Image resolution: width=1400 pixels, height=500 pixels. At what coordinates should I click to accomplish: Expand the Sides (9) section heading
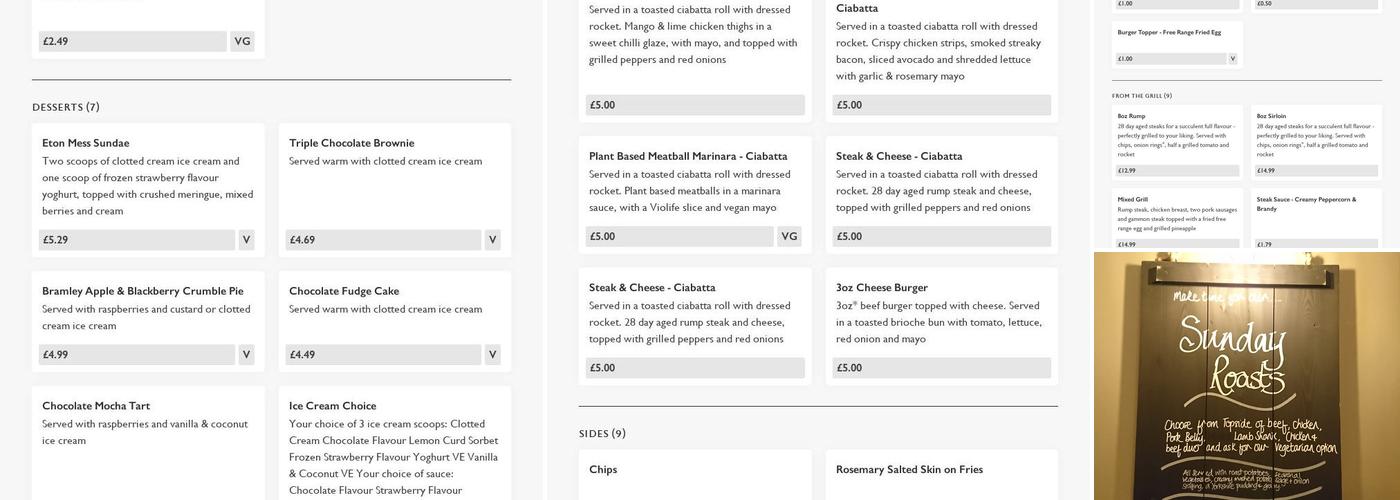coord(602,434)
